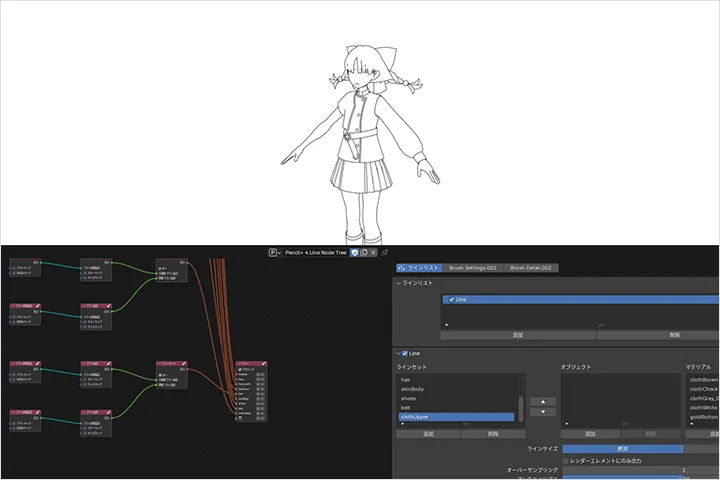Image resolution: width=720 pixels, height=480 pixels.
Task: Collapse the ラインリスト panel header
Action: 398,283
